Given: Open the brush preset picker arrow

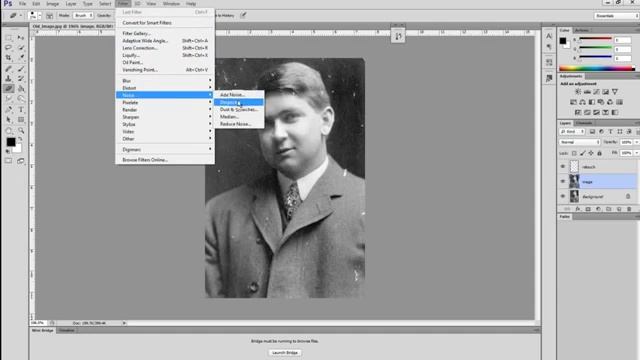Looking at the screenshot, I should [40, 16].
